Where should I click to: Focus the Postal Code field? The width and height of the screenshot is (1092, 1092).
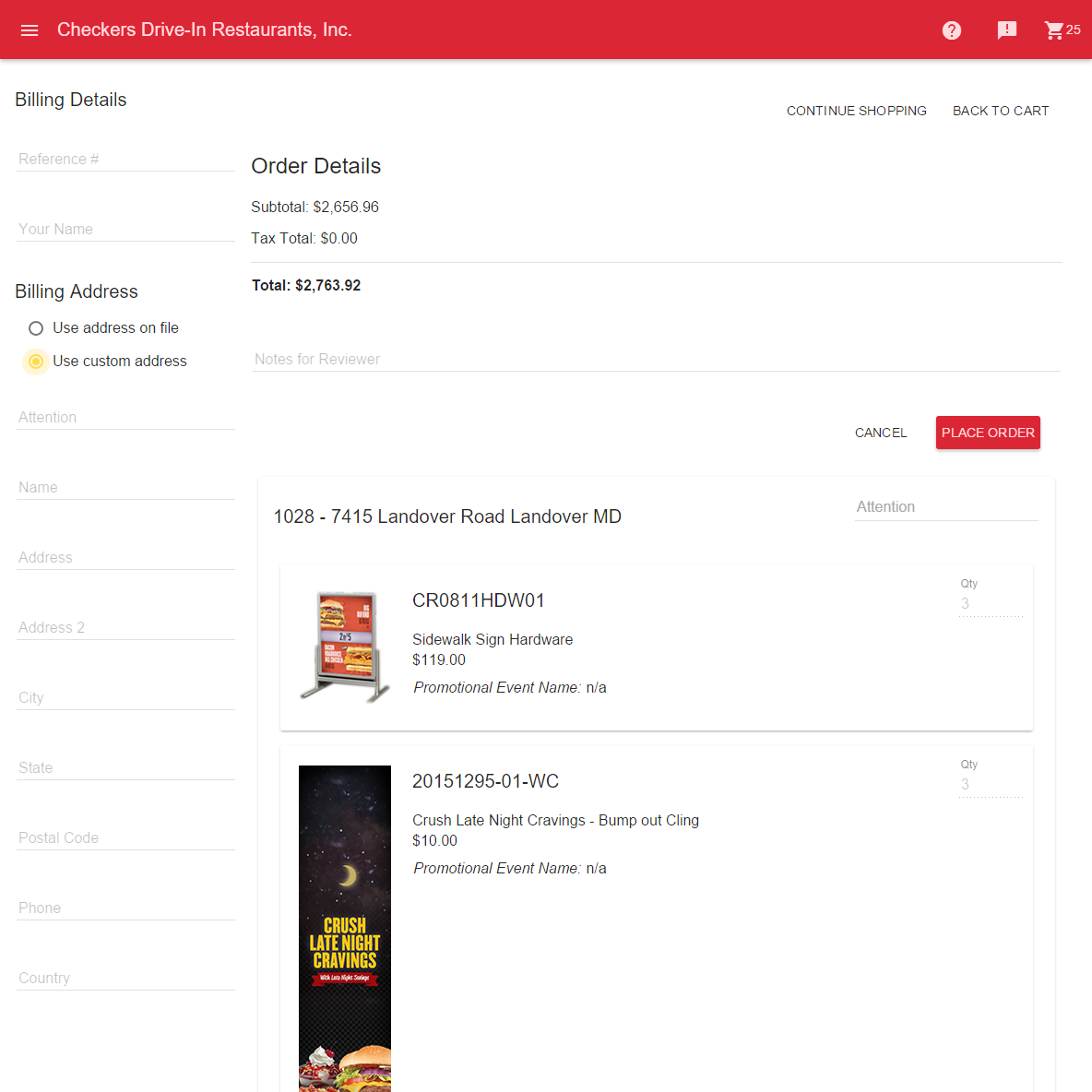coord(126,838)
